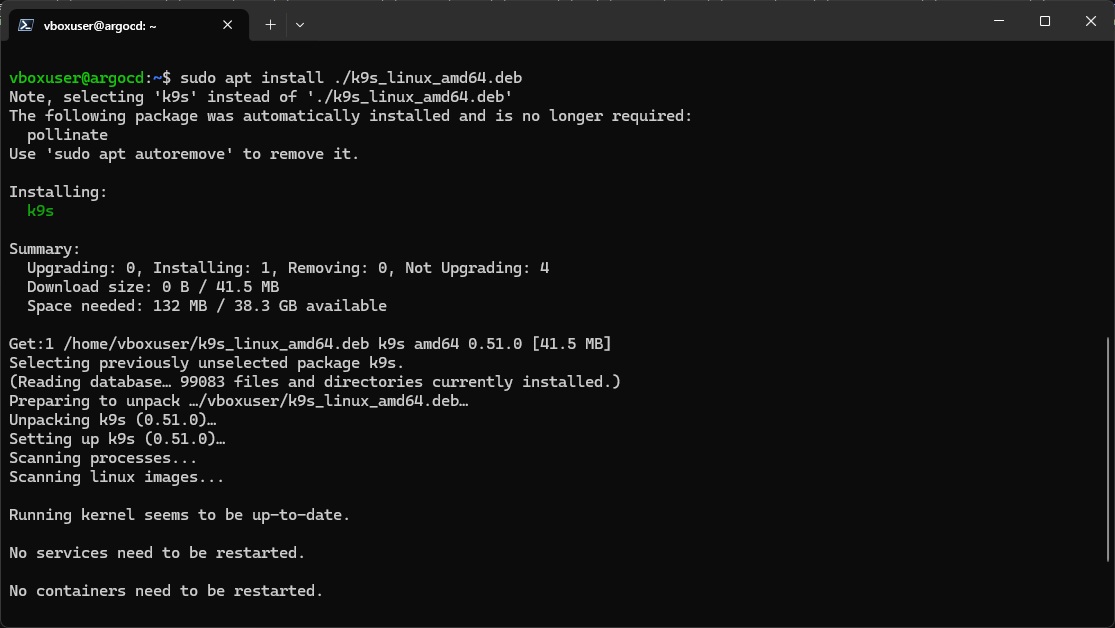Click the 'sudo apt autoremove' hint text
Viewport: 1115px width, 628px height.
139,154
